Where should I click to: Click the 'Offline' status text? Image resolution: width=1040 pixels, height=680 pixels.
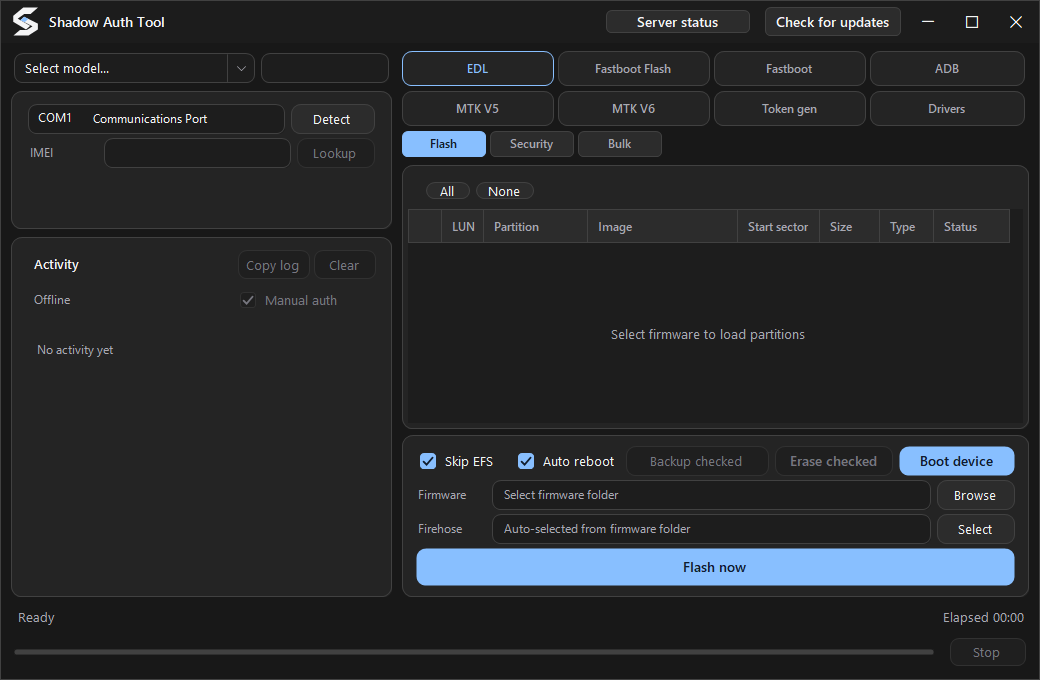pos(52,300)
